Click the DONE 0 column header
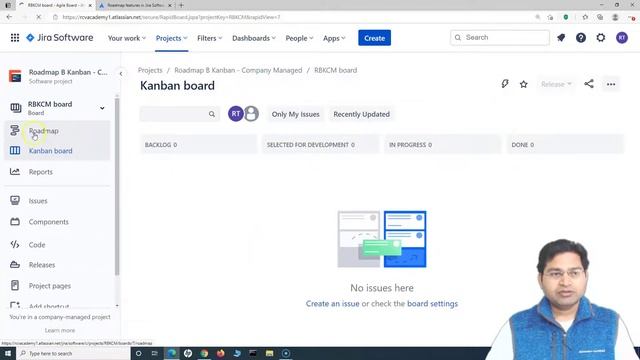Viewport: 640px width, 360px height. pyautogui.click(x=565, y=144)
